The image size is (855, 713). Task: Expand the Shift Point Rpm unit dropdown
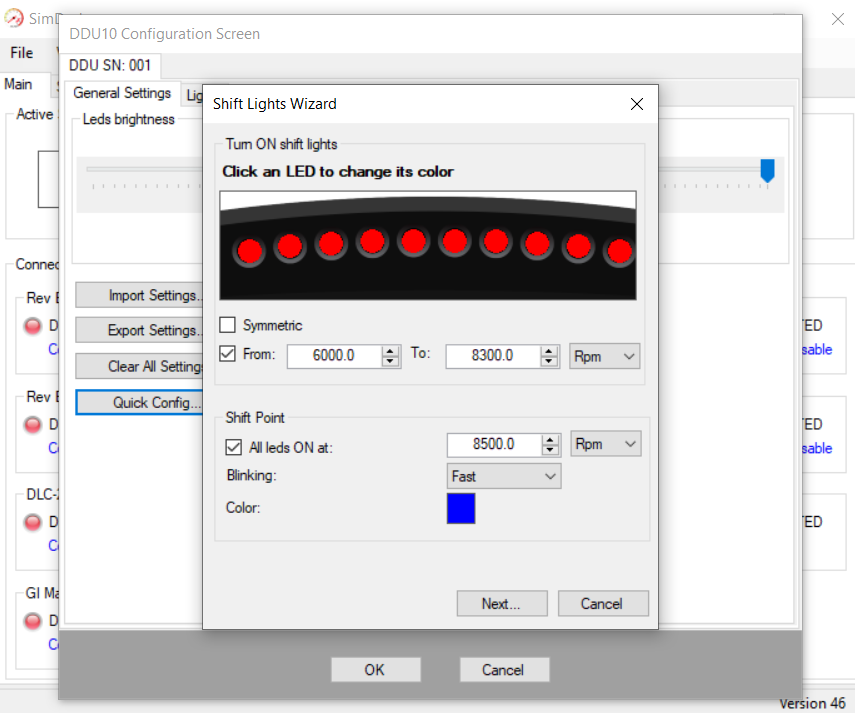pos(605,444)
